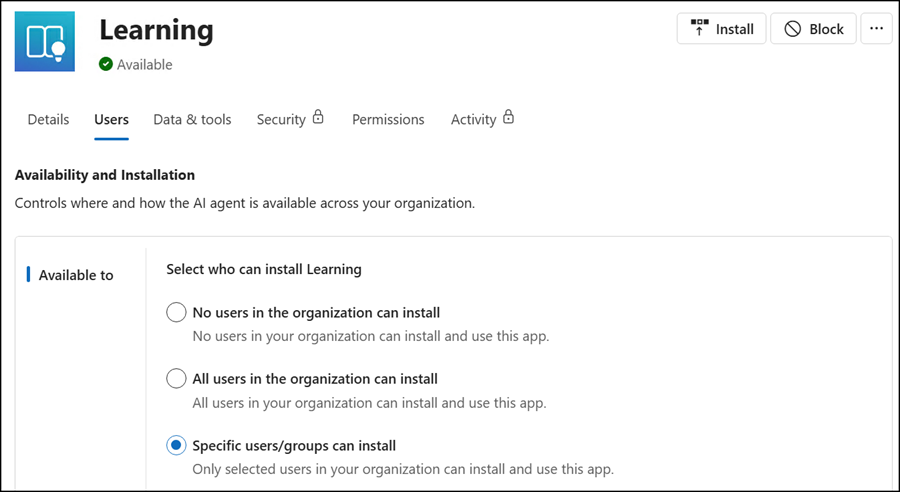View the Activity tab
The height and width of the screenshot is (492, 900).
(x=474, y=119)
